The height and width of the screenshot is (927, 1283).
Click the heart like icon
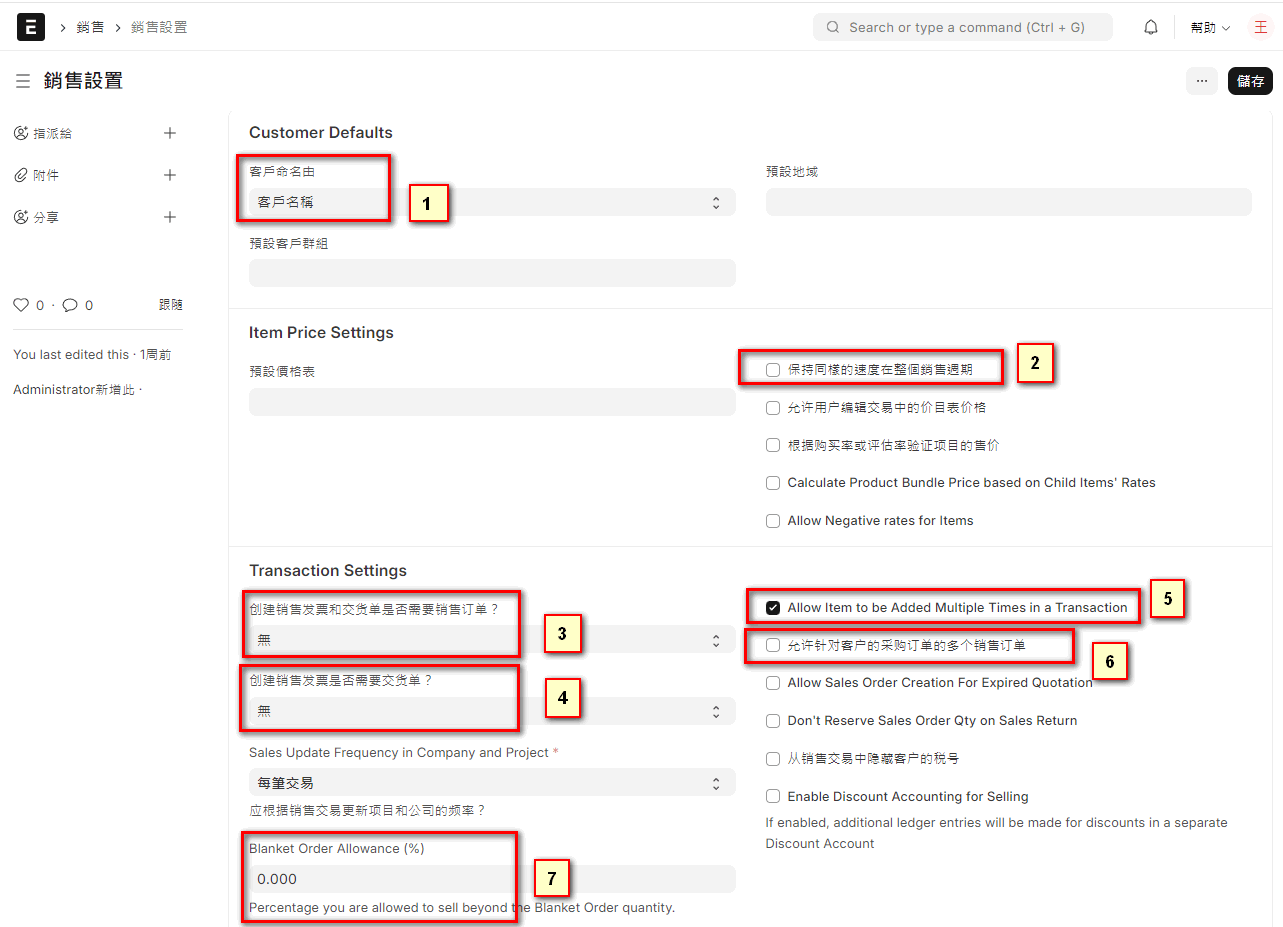20,305
